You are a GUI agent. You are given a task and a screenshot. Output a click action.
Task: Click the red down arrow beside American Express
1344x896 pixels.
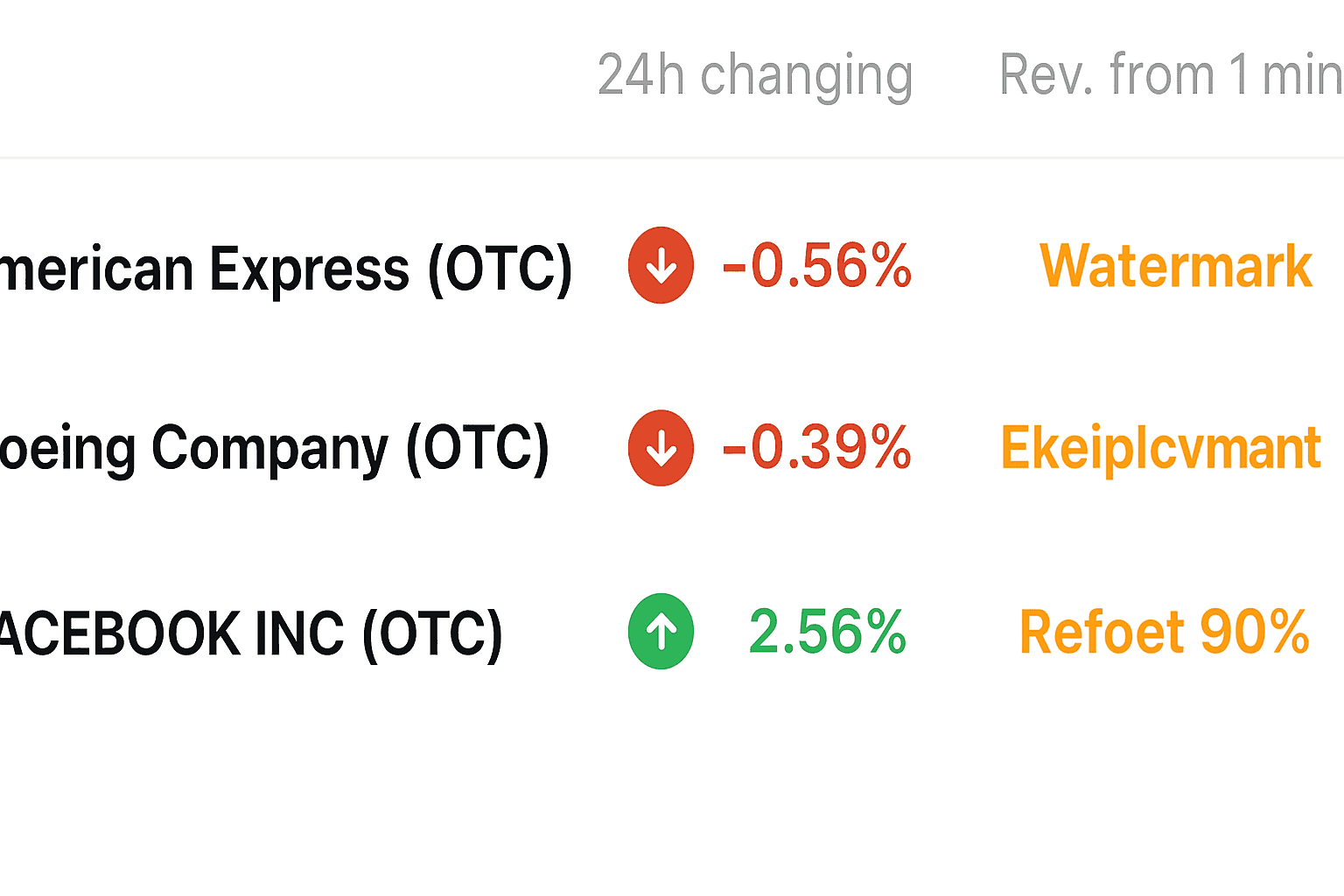pyautogui.click(x=661, y=265)
